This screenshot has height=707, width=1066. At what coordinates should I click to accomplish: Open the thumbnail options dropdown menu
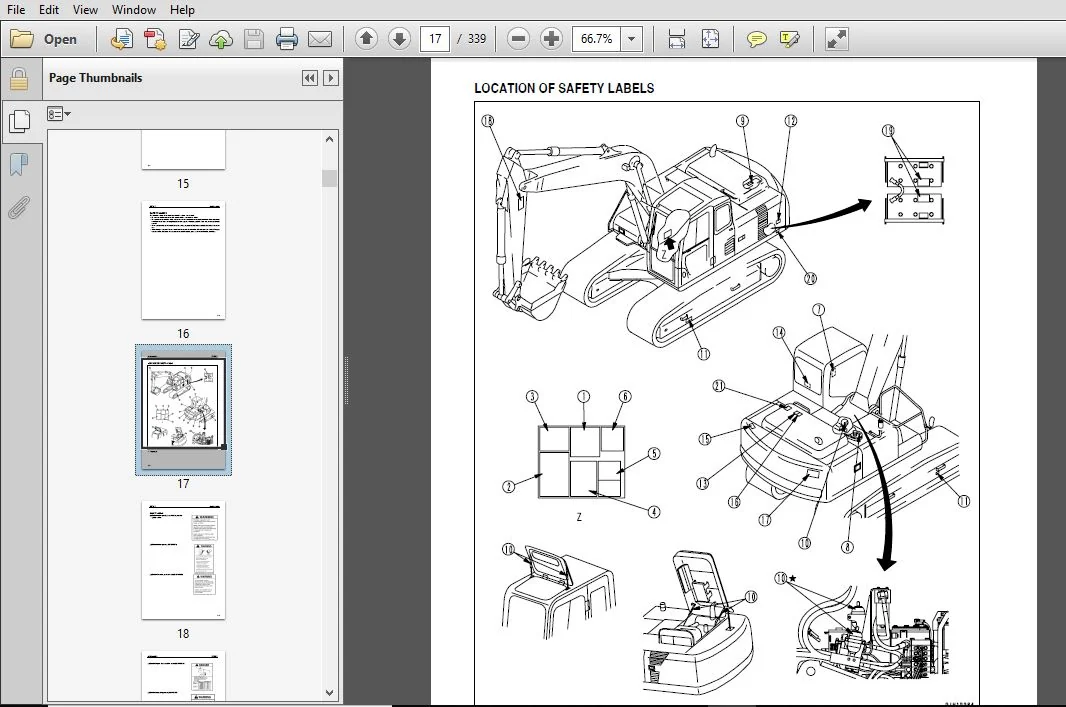point(59,114)
